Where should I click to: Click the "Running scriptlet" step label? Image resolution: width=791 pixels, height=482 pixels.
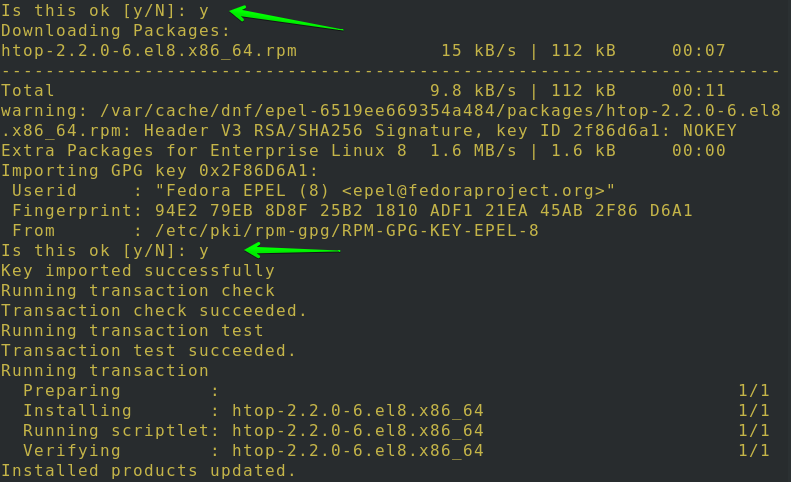pyautogui.click(x=116, y=430)
